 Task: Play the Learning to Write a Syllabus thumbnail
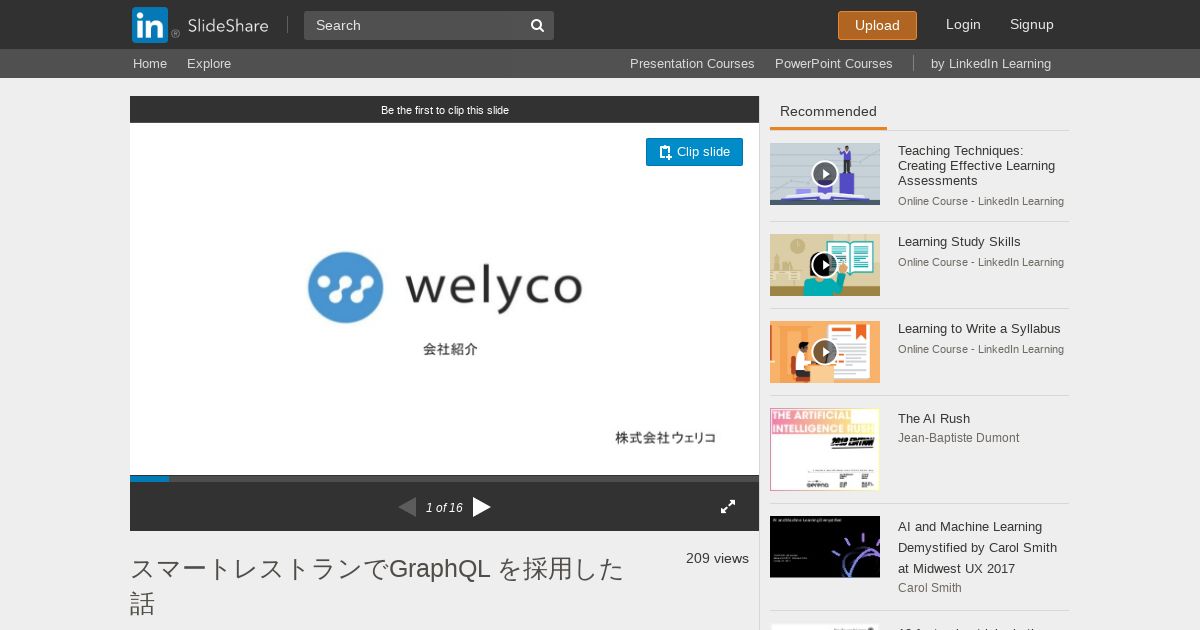click(x=825, y=352)
